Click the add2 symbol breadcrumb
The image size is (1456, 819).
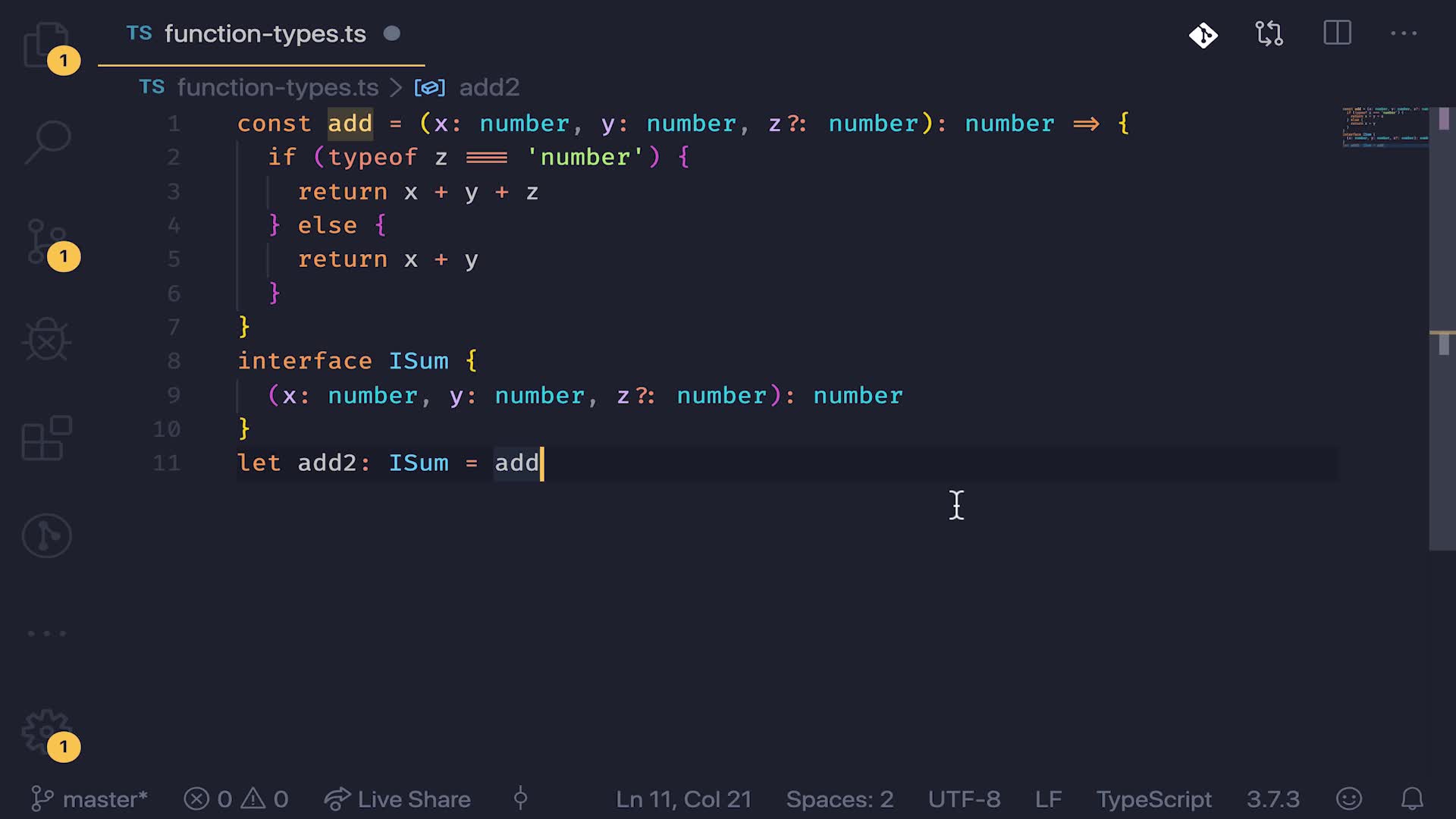488,87
